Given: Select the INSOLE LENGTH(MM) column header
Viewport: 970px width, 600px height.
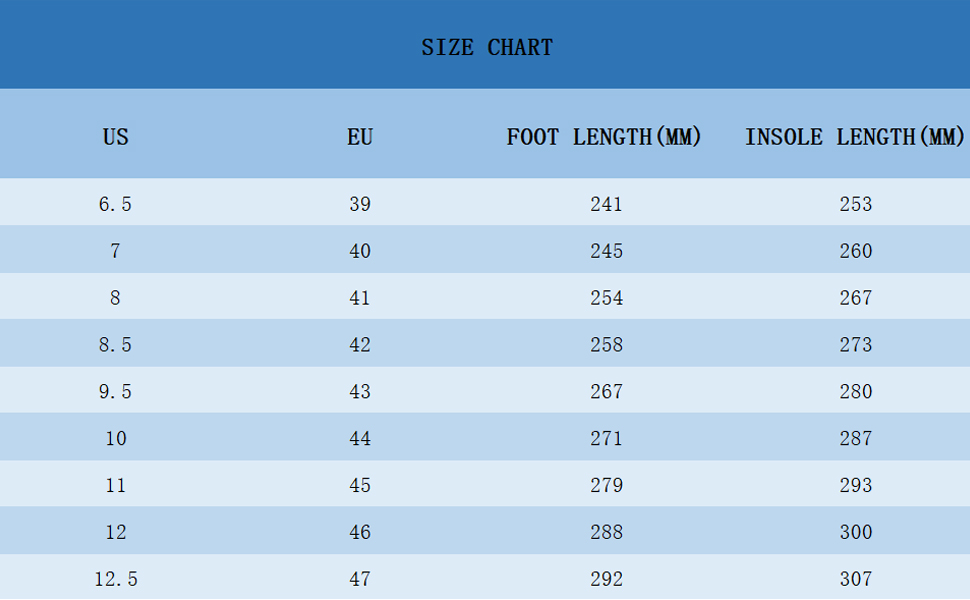Looking at the screenshot, I should [x=855, y=137].
